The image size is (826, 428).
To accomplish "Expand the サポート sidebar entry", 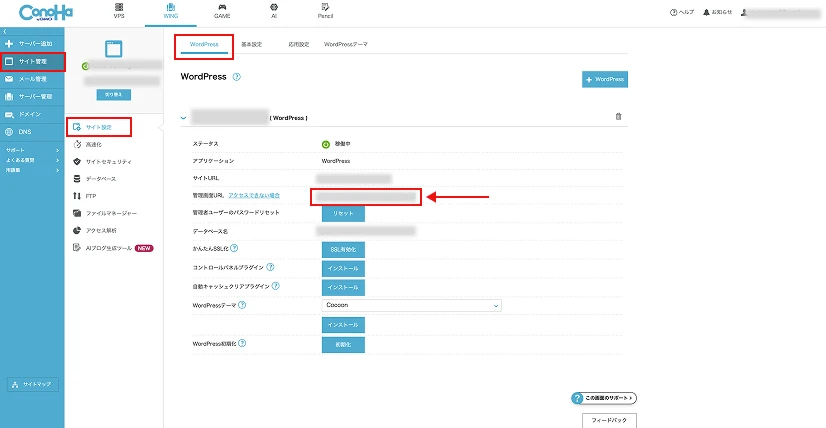I will click(32, 150).
